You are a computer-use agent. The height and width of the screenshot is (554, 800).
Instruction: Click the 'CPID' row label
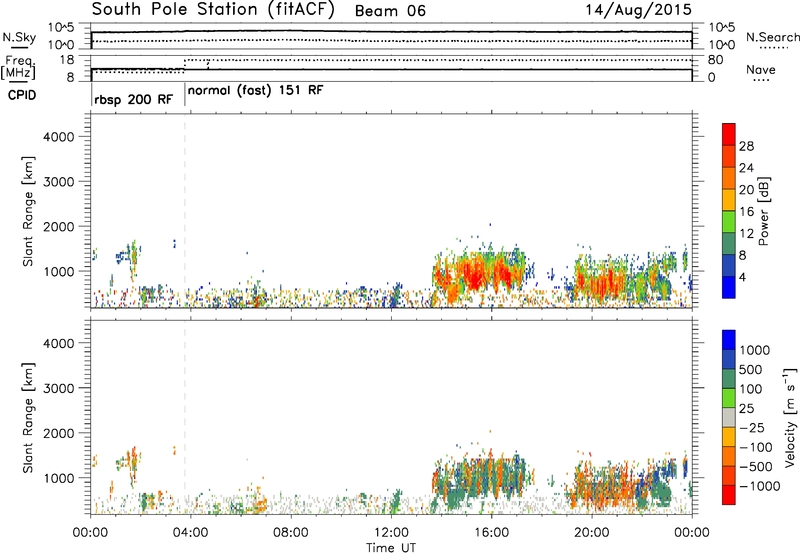pyautogui.click(x=22, y=95)
